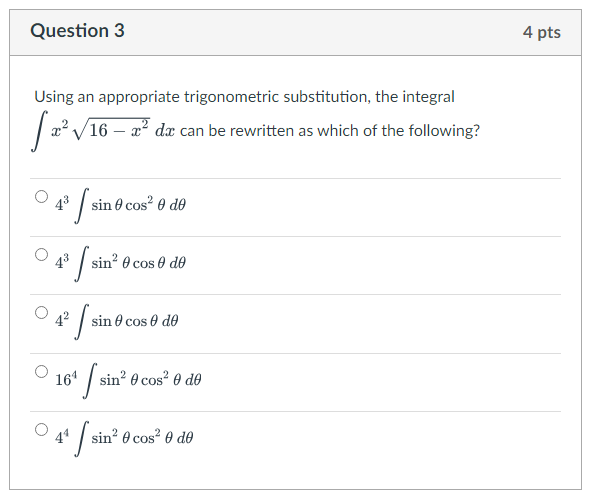Click the 4³ coefficient of the first option
This screenshot has width=594, height=498.
pyautogui.click(x=62, y=203)
